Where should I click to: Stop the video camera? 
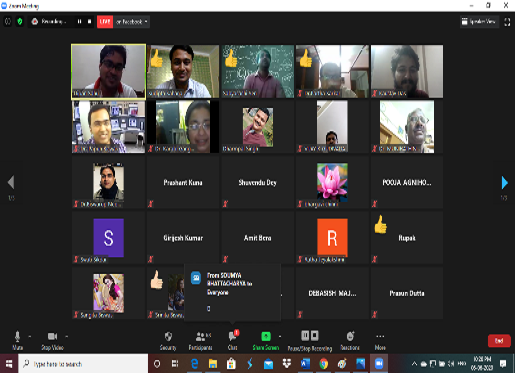(x=52, y=341)
